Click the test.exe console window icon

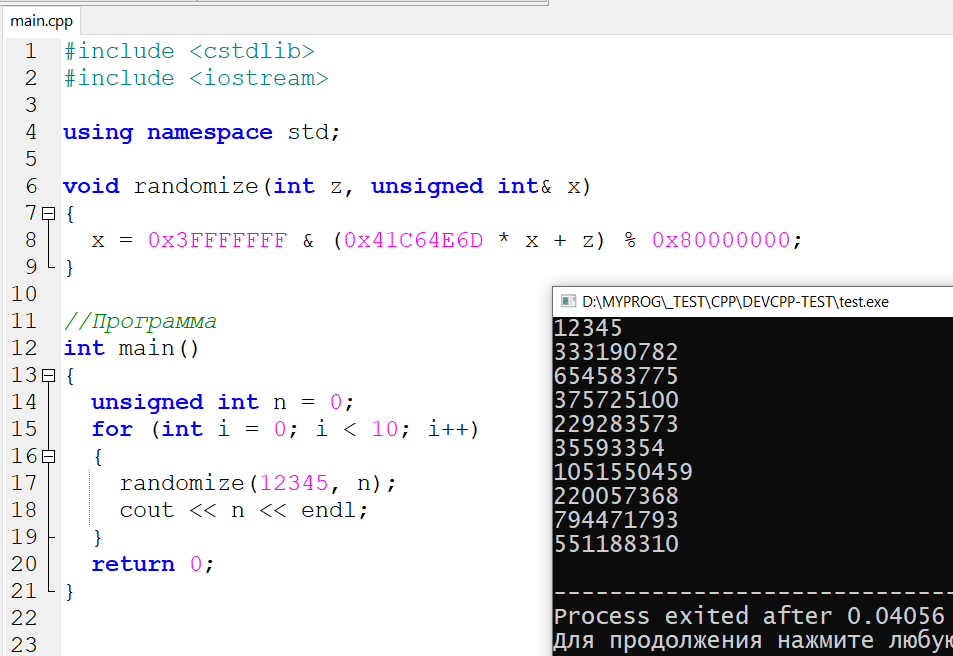(x=568, y=301)
